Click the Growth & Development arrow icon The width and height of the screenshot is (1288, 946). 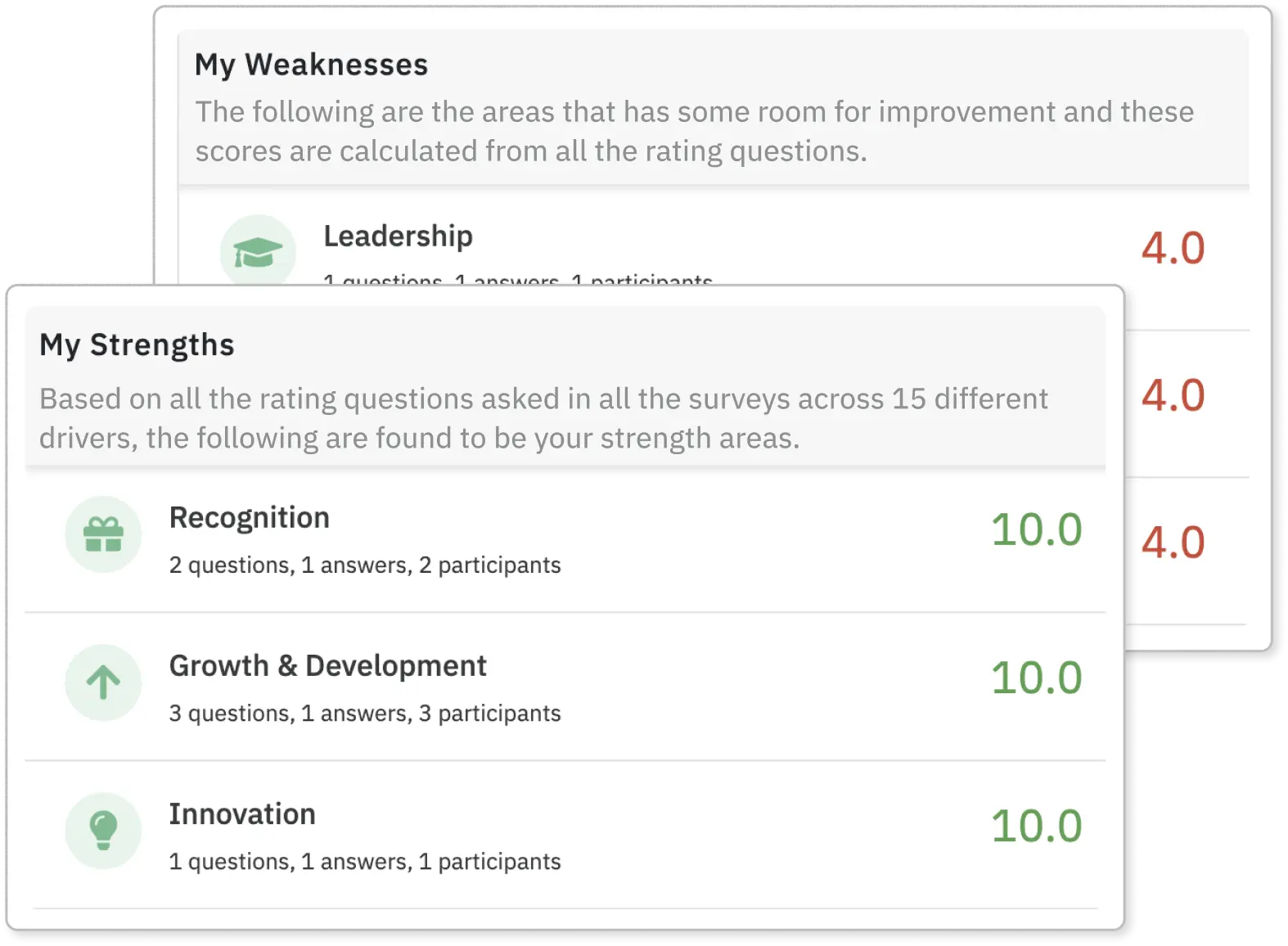point(103,682)
